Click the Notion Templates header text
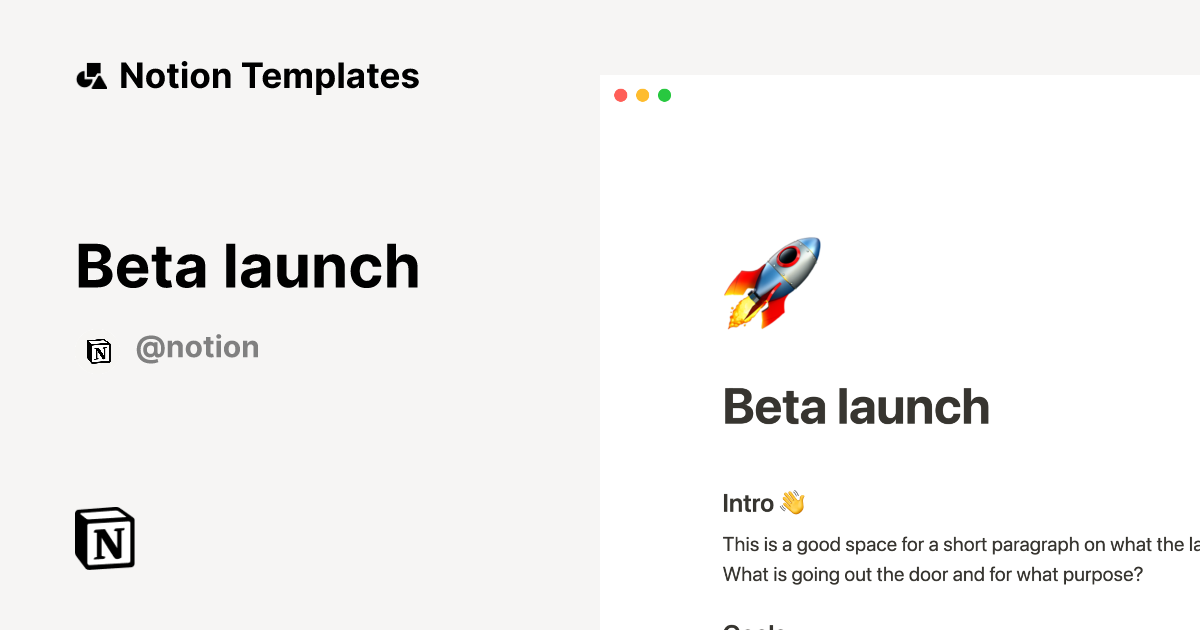This screenshot has width=1200, height=630. click(x=269, y=75)
